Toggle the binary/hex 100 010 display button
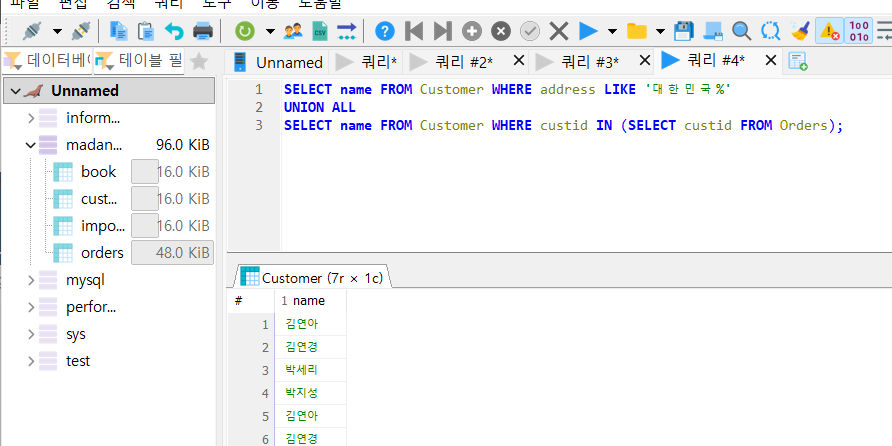 [x=858, y=31]
